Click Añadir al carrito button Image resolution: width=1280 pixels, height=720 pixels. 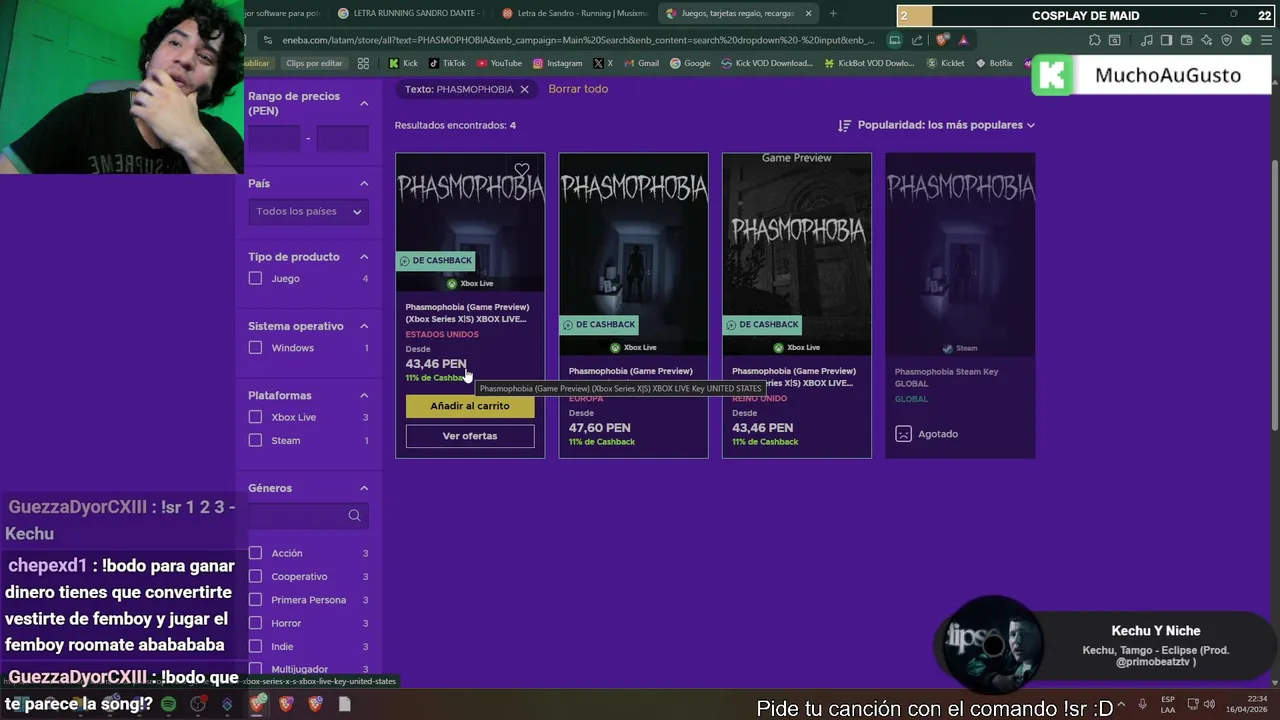click(x=470, y=406)
